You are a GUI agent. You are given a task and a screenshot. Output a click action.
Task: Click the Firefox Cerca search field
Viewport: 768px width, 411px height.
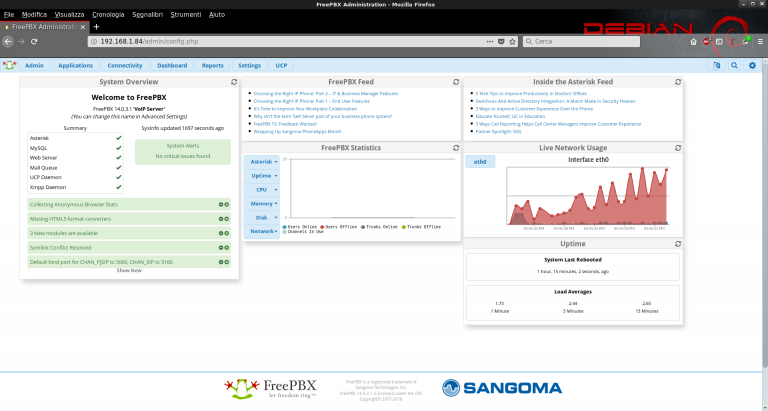[581, 42]
